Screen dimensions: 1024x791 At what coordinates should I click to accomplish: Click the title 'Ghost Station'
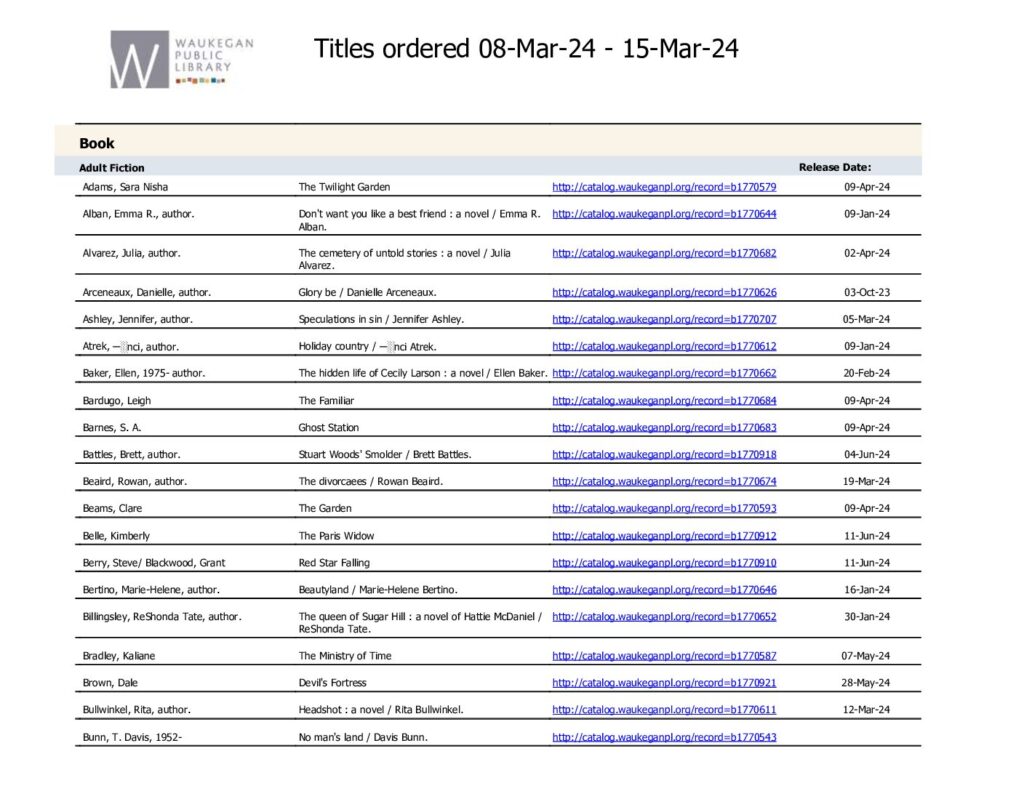[328, 427]
